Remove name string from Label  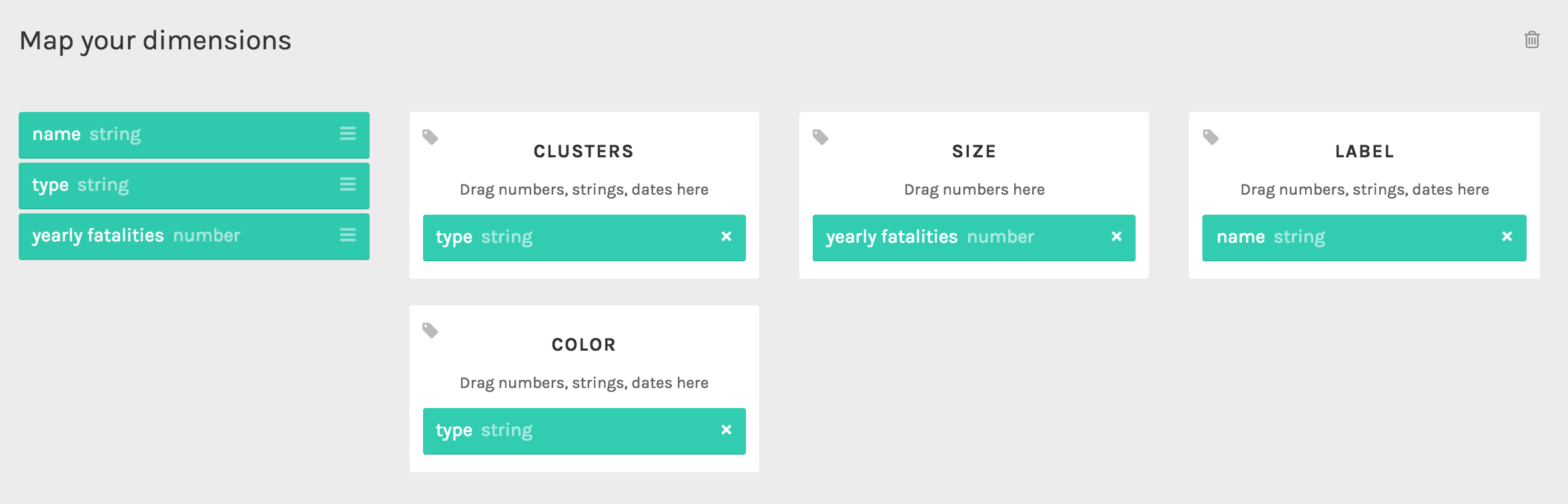tap(1507, 237)
